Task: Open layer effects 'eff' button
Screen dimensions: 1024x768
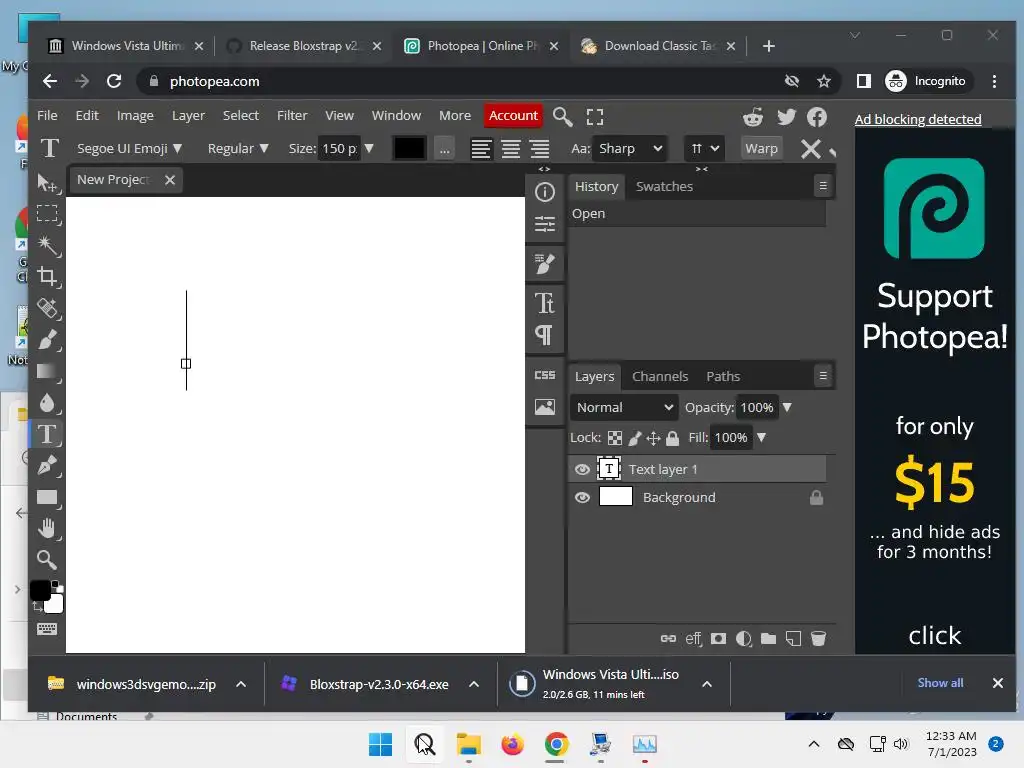Action: 694,638
